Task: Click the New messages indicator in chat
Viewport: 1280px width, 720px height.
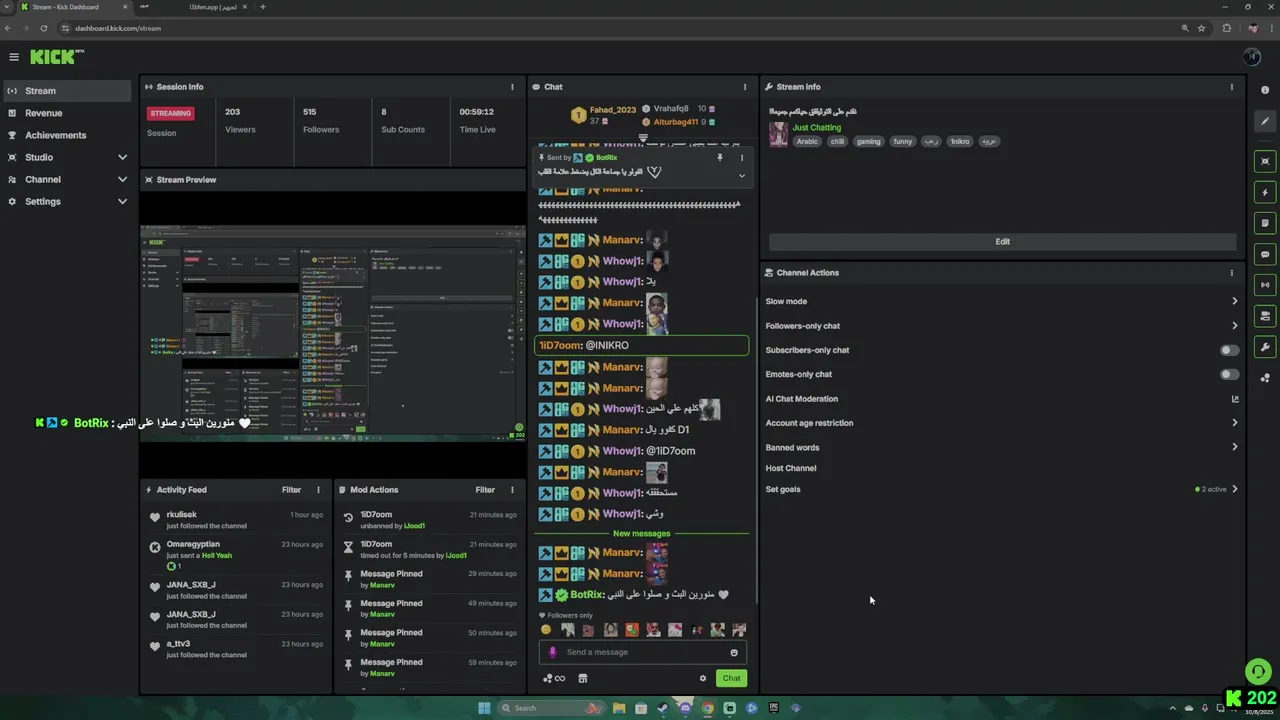Action: (642, 534)
